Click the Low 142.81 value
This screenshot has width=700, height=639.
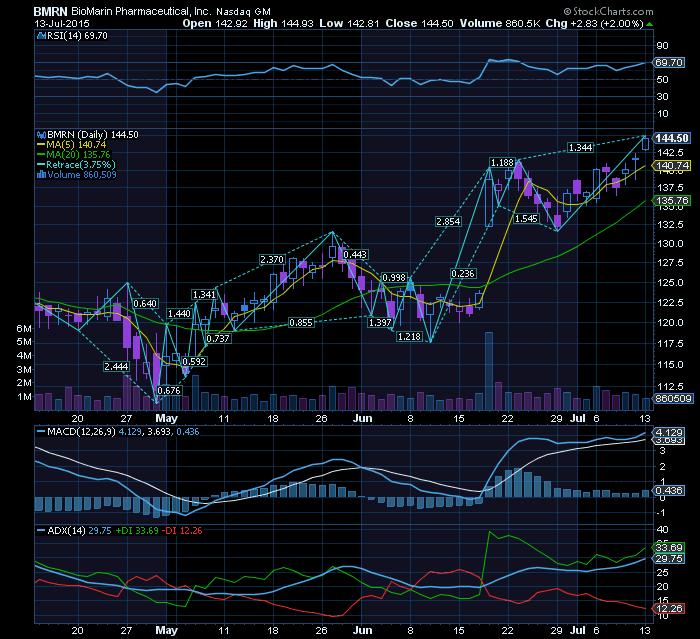tap(349, 24)
